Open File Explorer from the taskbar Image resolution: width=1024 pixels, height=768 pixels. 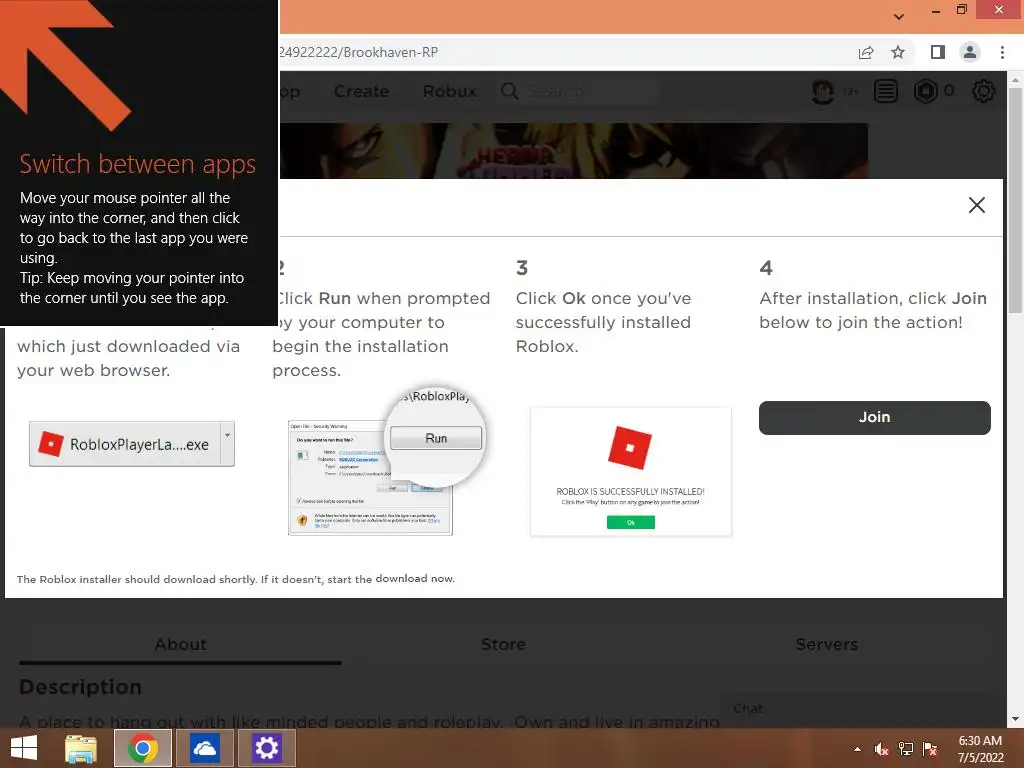81,748
